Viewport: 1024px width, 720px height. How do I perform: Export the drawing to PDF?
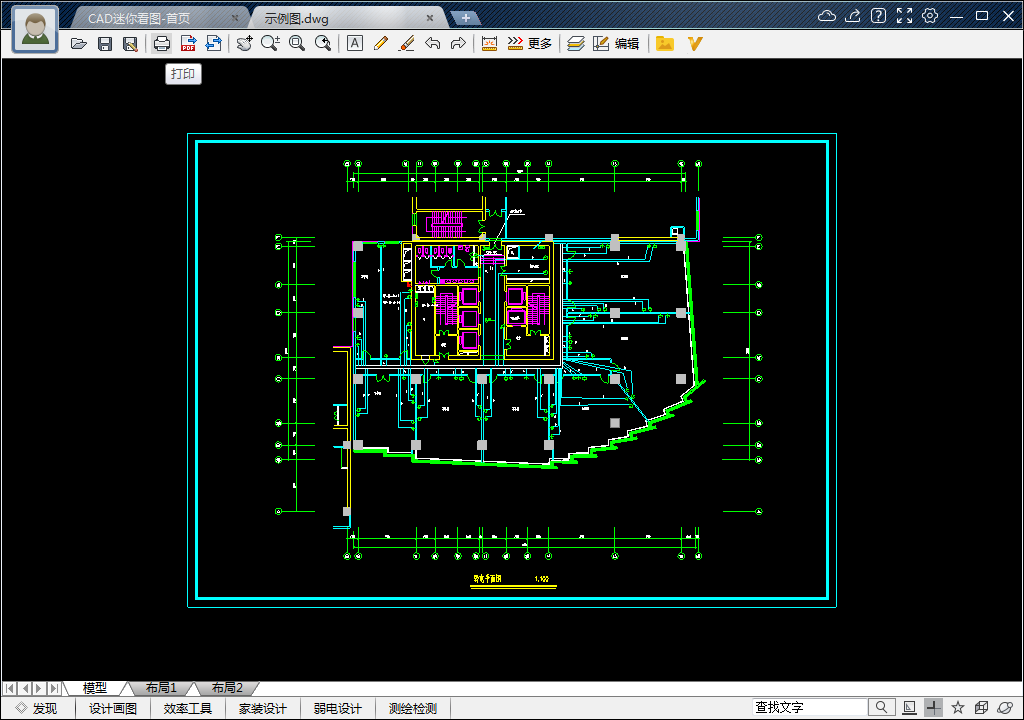187,43
